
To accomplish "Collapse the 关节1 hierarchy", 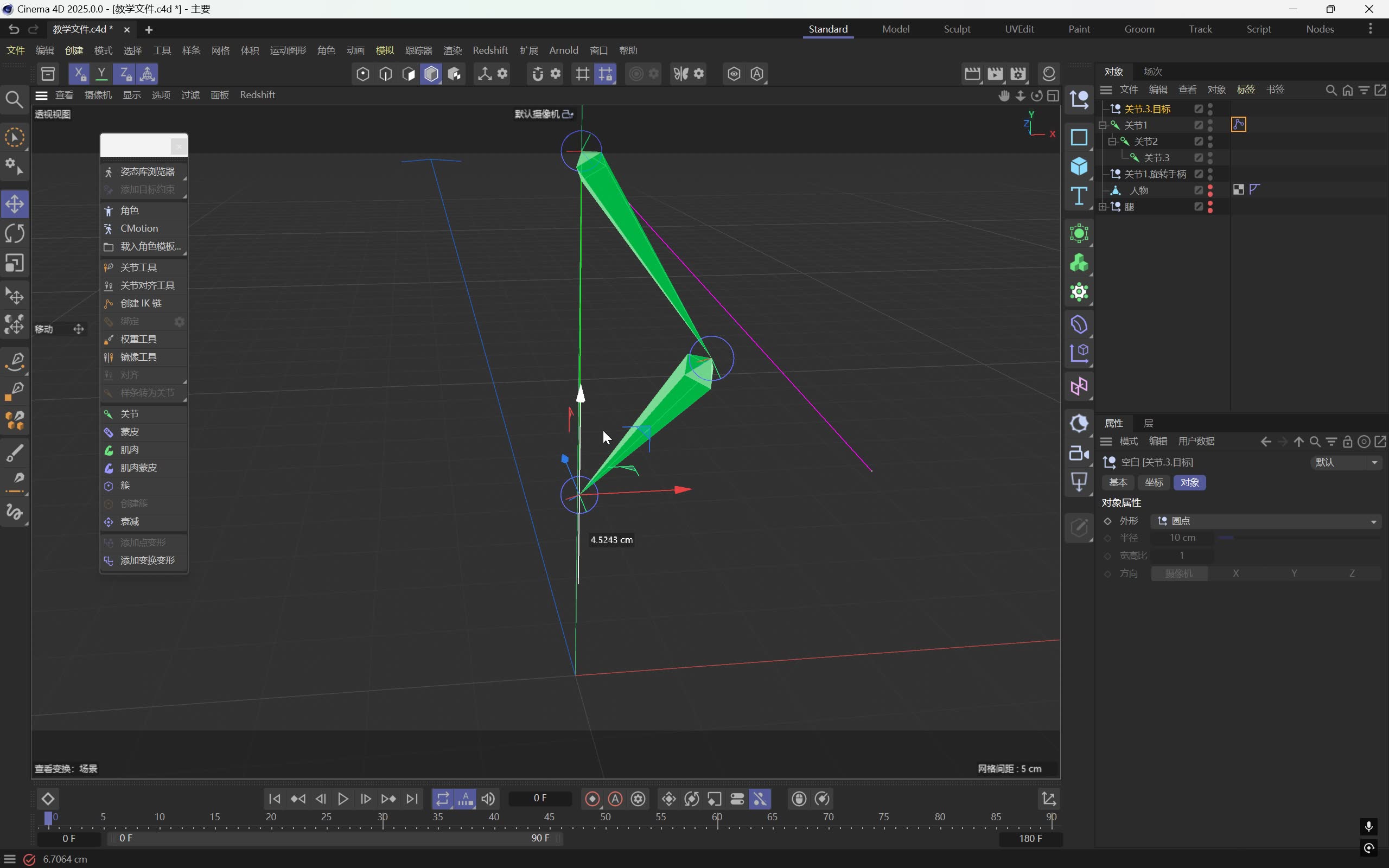I will (x=1103, y=125).
